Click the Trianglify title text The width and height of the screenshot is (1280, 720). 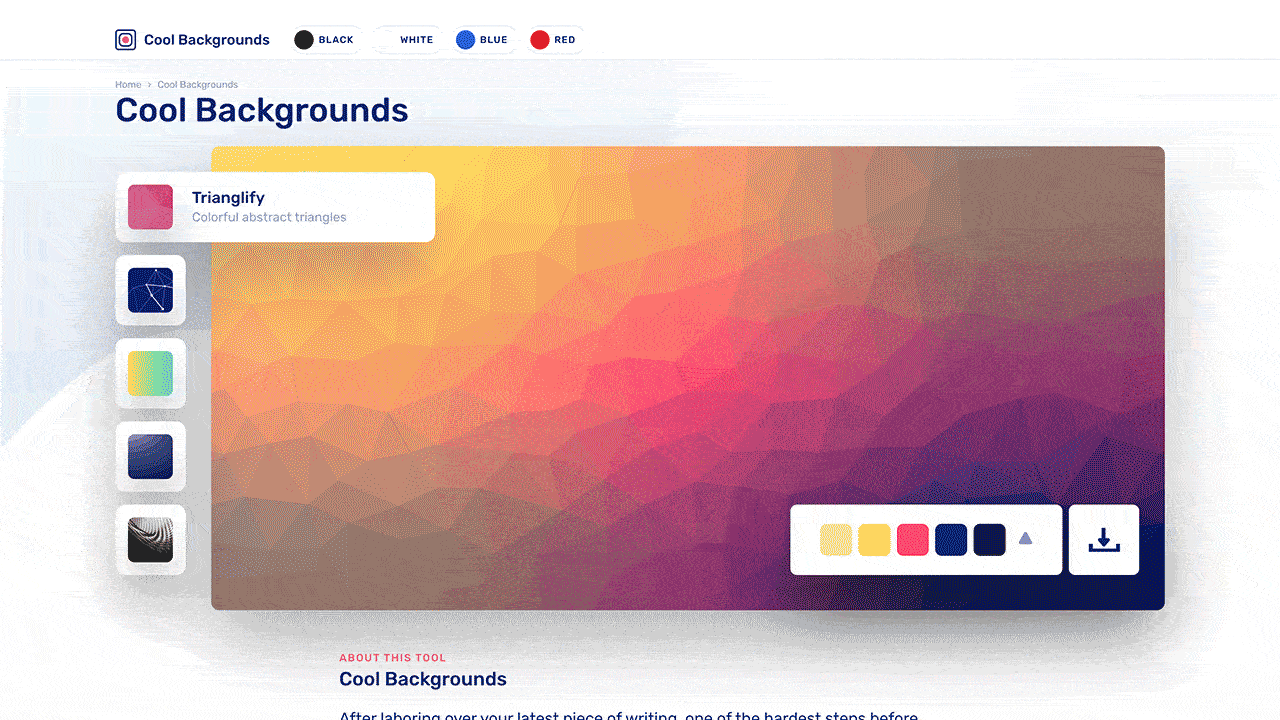click(x=228, y=198)
